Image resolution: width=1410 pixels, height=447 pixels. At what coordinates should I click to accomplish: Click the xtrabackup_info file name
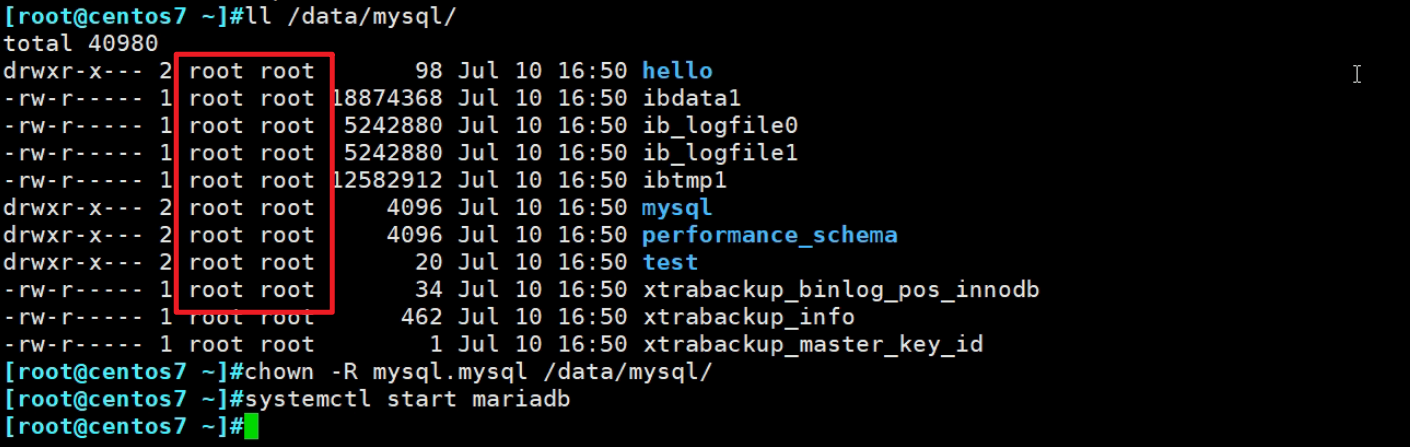coord(748,317)
